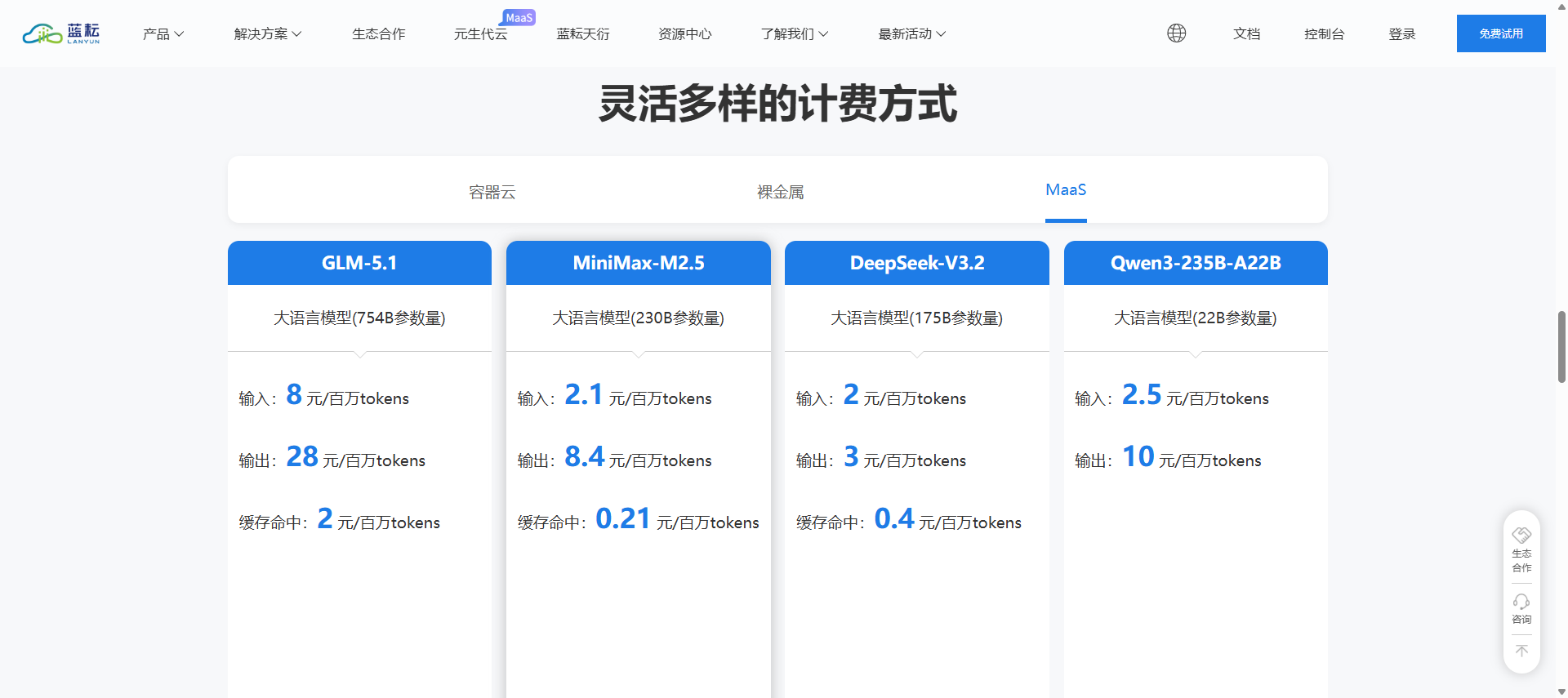Click the 登录 link
1568x698 pixels.
(1402, 33)
